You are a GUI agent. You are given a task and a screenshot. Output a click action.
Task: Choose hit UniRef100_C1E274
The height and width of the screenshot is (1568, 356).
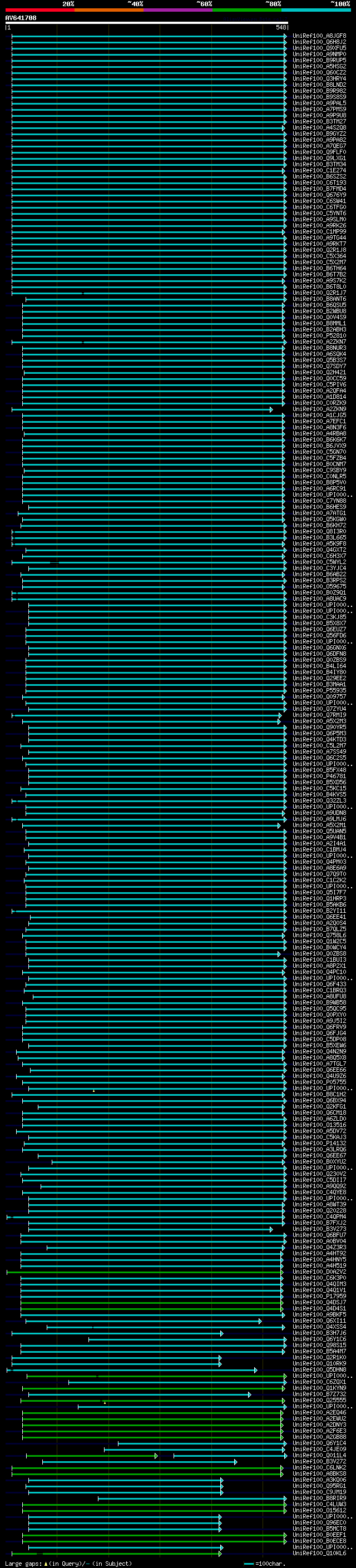point(319,170)
